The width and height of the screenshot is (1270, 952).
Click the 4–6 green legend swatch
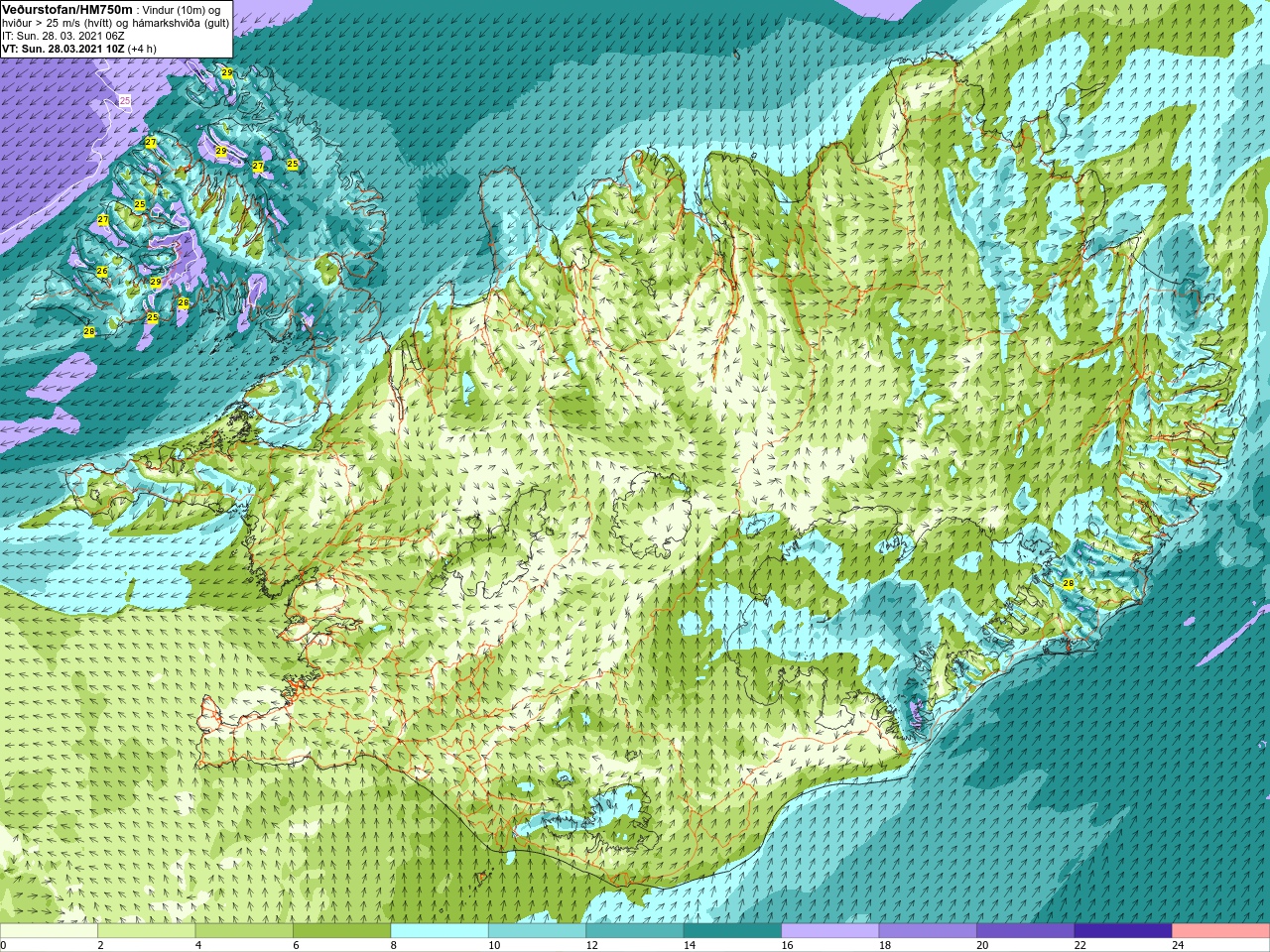pyautogui.click(x=244, y=931)
